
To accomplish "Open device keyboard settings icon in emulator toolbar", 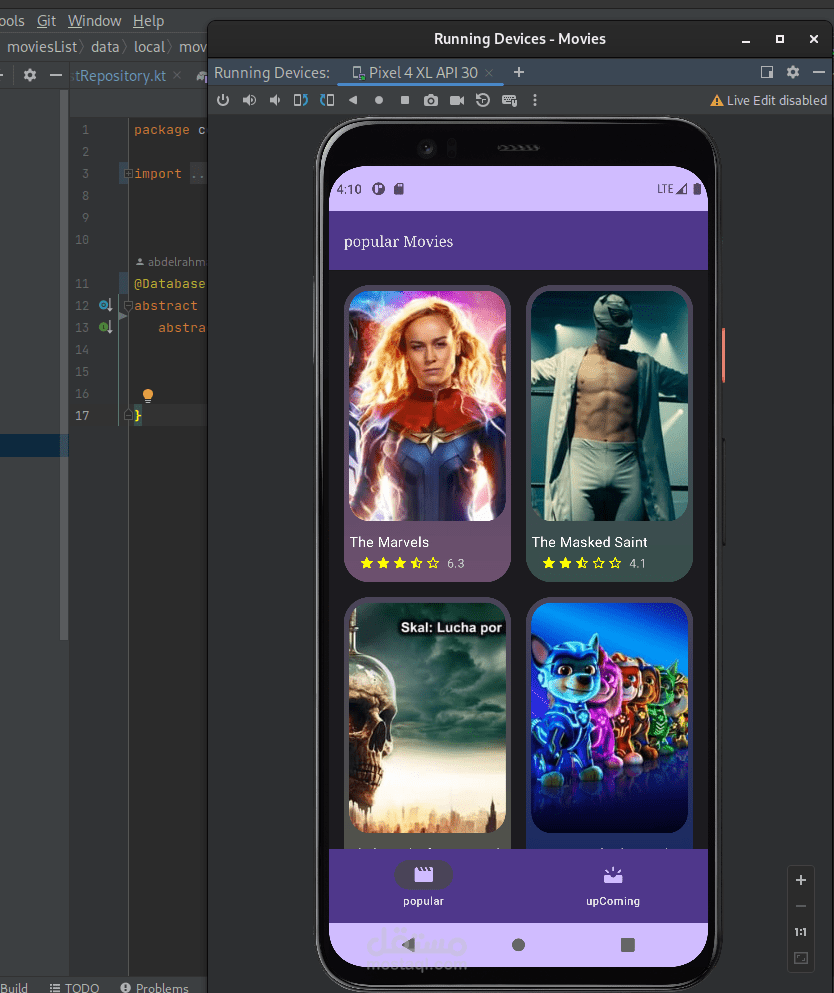I will 509,100.
